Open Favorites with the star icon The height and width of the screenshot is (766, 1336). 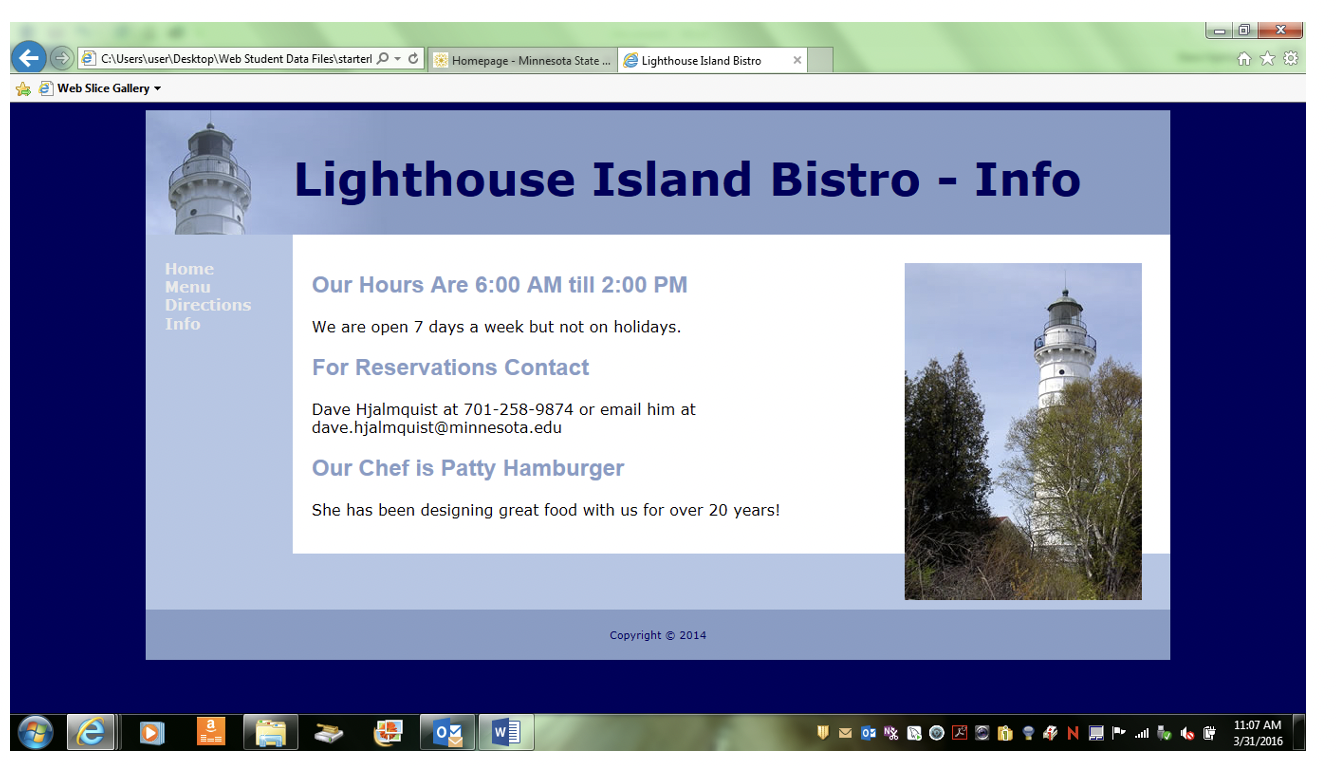pos(1266,58)
